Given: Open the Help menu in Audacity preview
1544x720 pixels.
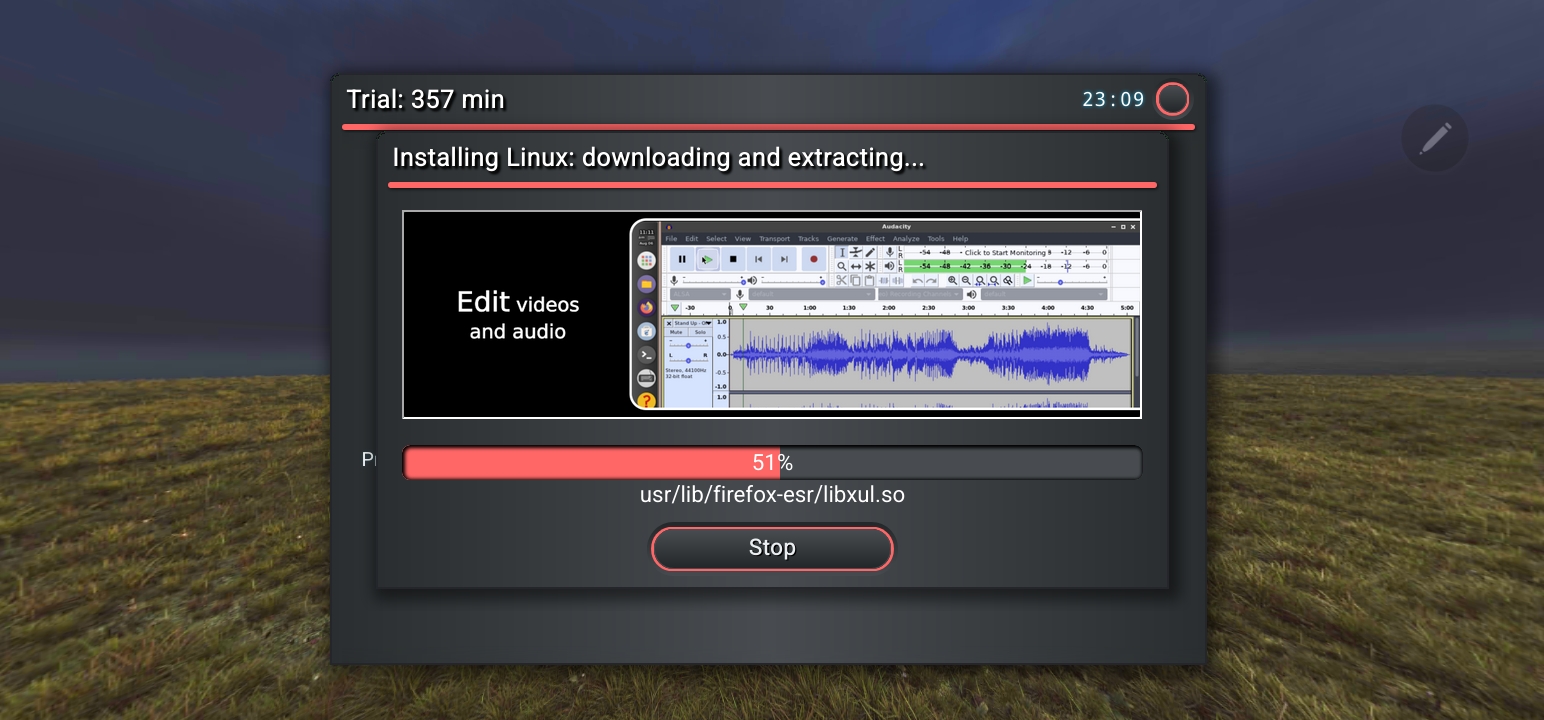Looking at the screenshot, I should coord(960,239).
